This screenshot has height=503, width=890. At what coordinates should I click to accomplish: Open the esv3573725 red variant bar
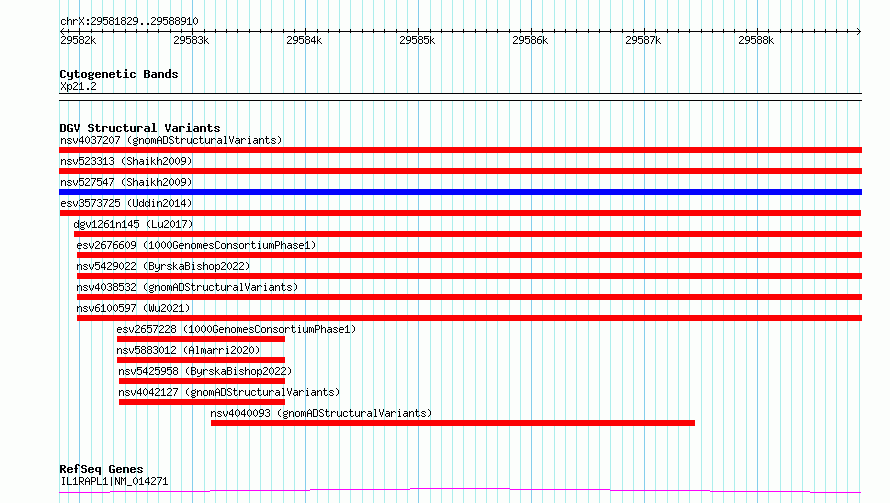click(x=460, y=213)
